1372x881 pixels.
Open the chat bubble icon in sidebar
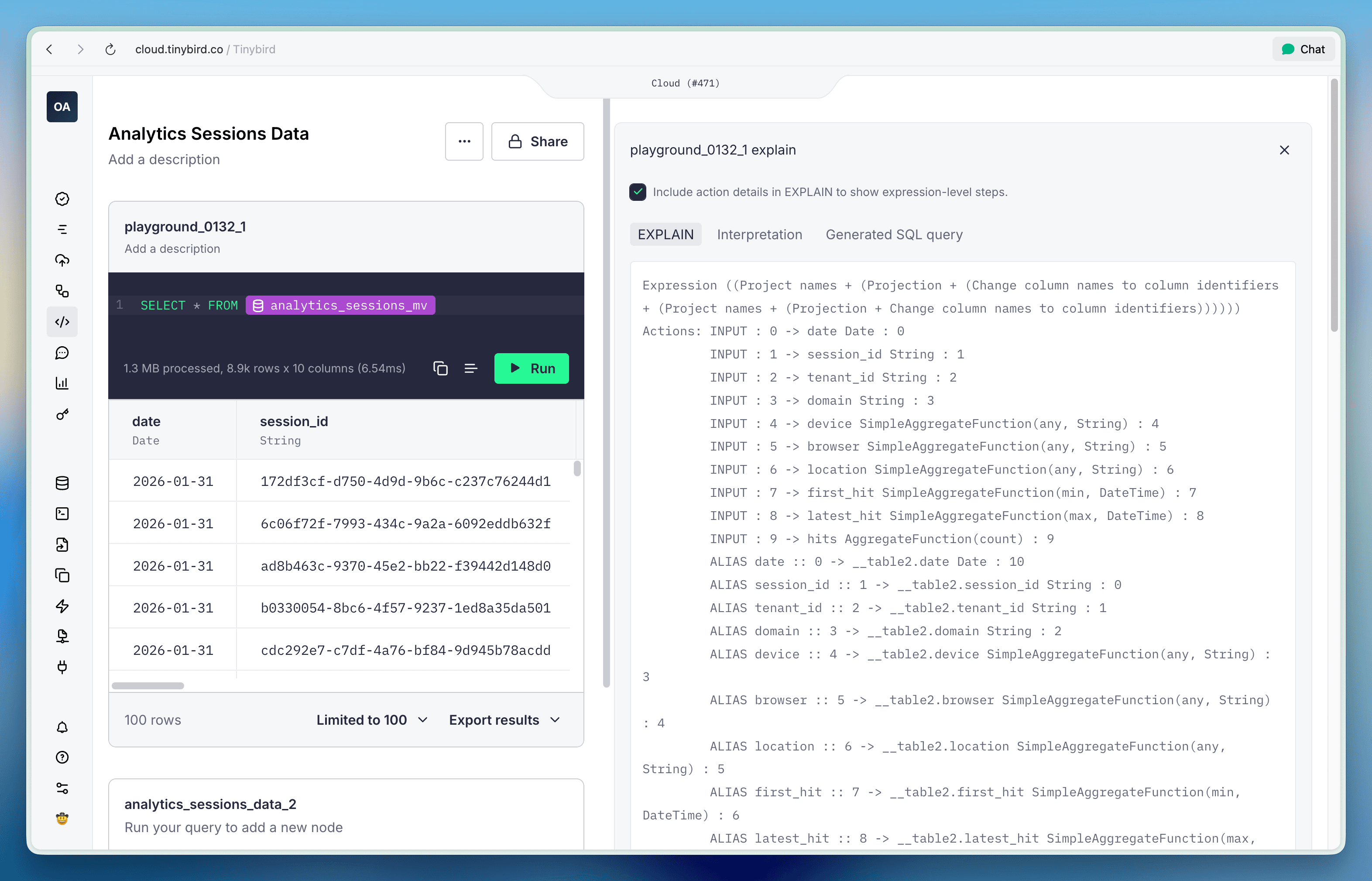pyautogui.click(x=62, y=353)
